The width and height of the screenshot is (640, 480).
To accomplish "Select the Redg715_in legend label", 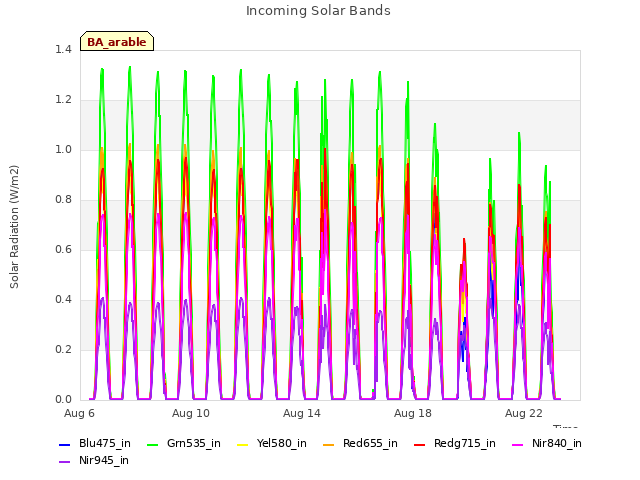I will (x=465, y=444).
